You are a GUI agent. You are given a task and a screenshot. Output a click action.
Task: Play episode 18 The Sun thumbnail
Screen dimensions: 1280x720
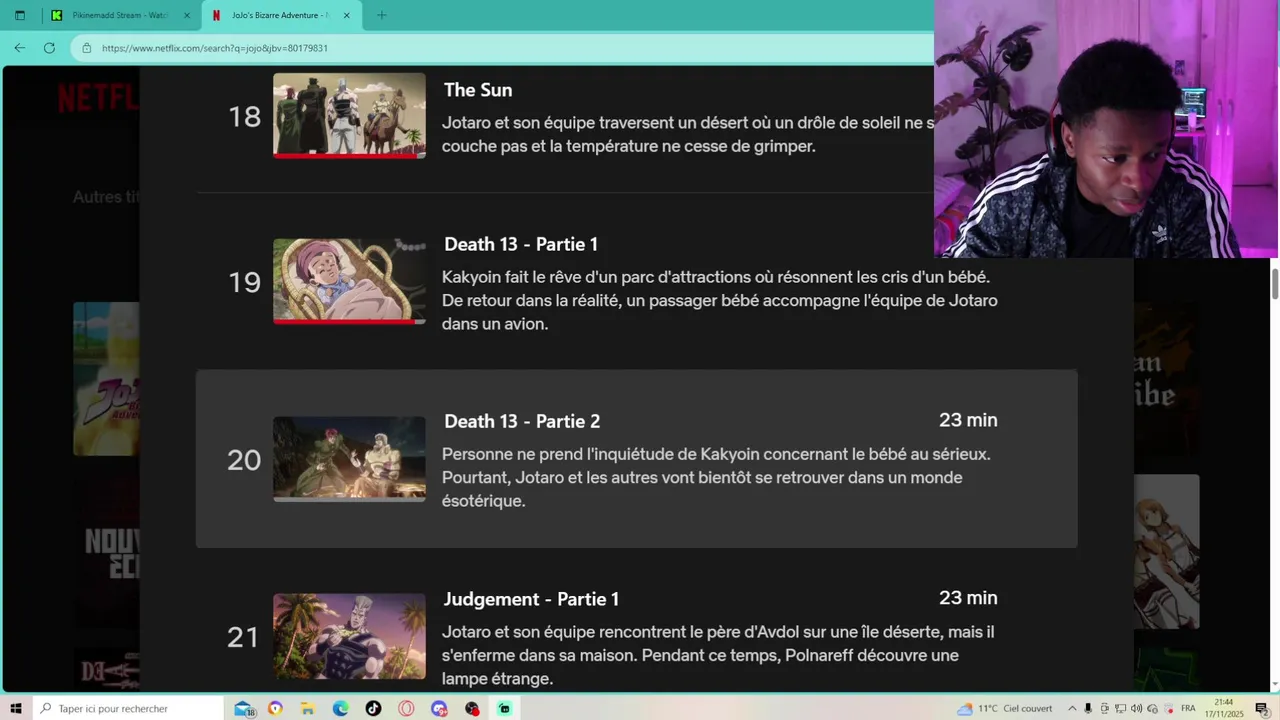(349, 115)
